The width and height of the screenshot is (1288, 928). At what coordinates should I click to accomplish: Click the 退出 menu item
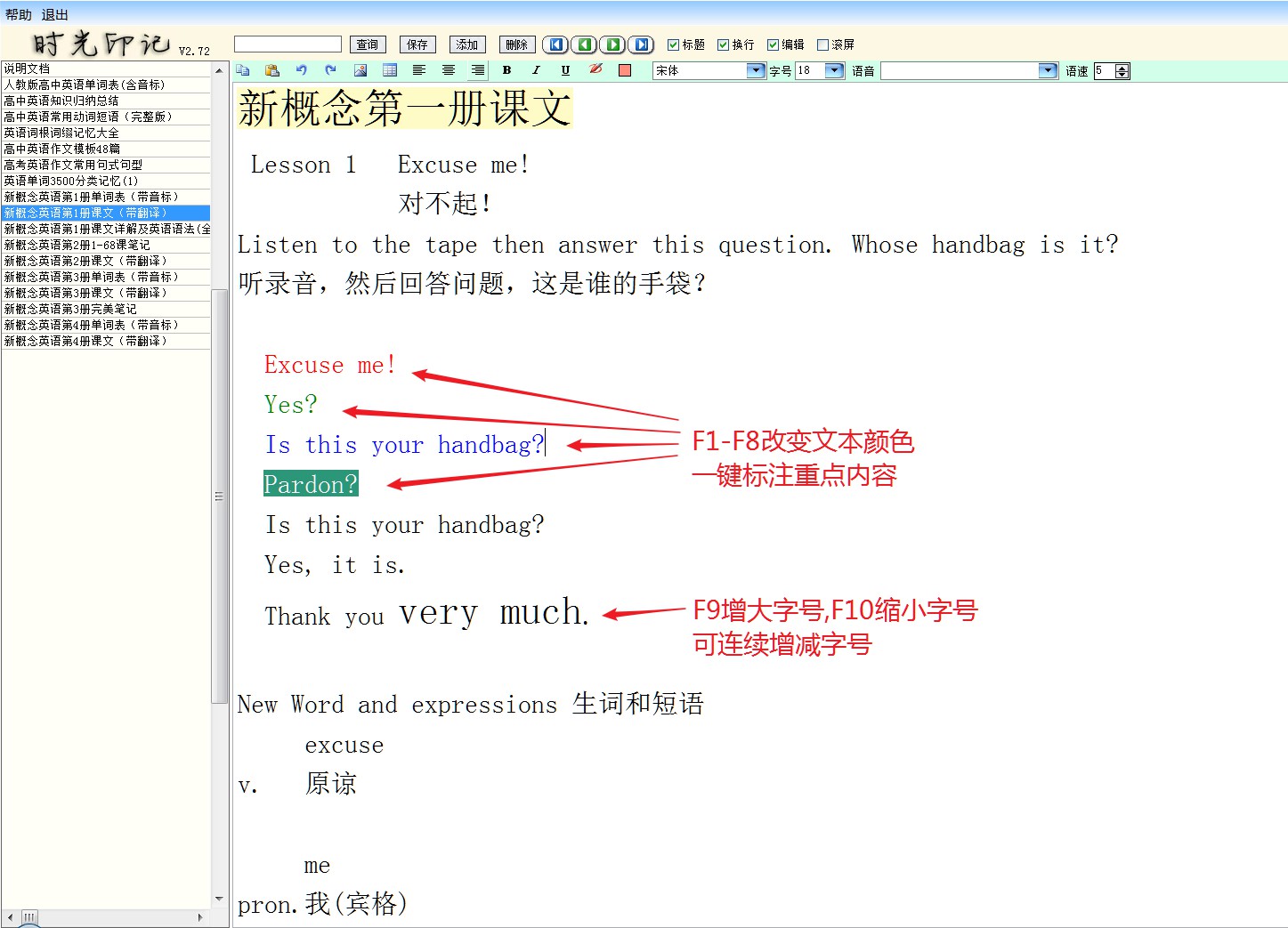[x=54, y=15]
